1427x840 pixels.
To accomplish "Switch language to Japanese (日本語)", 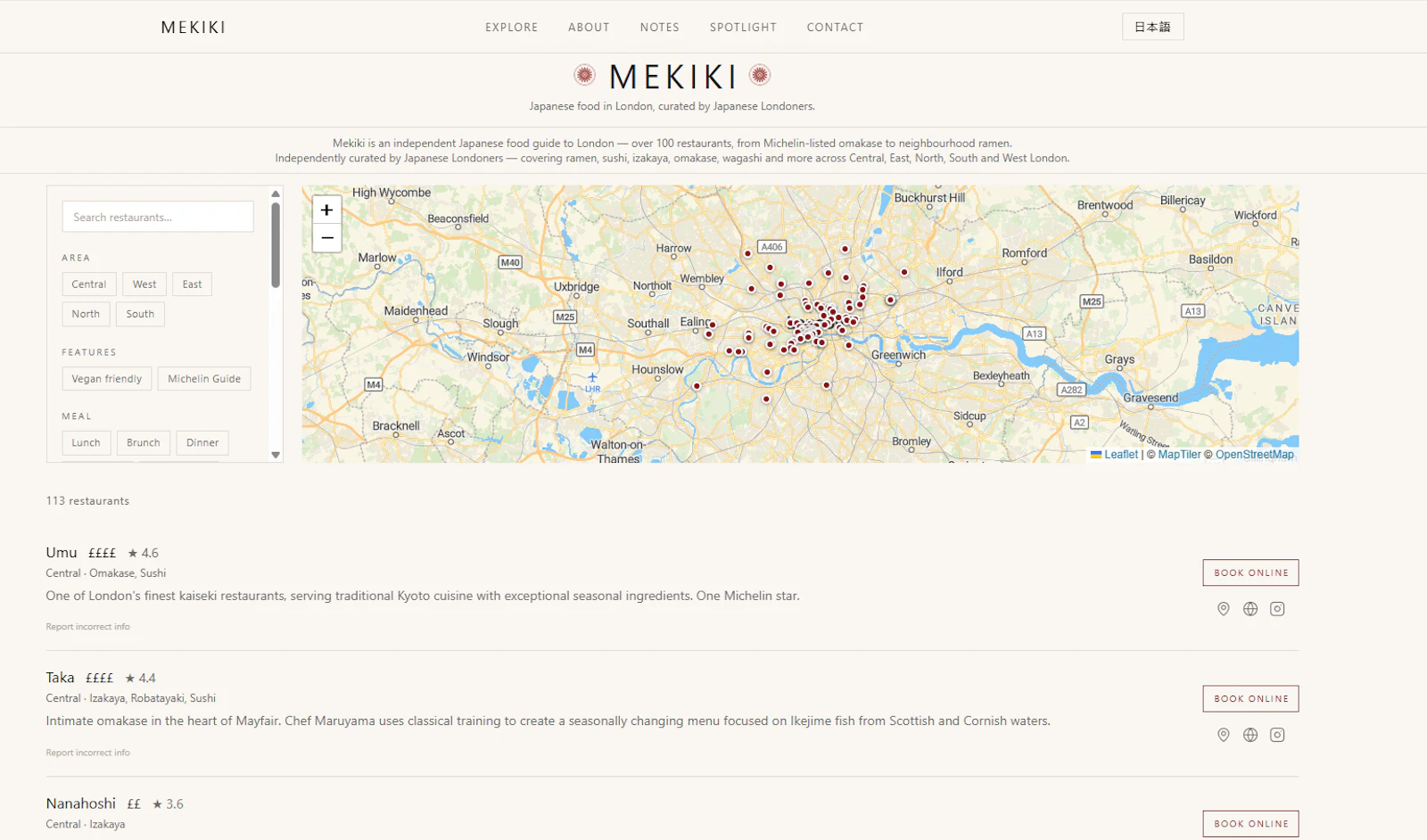I will click(1152, 27).
